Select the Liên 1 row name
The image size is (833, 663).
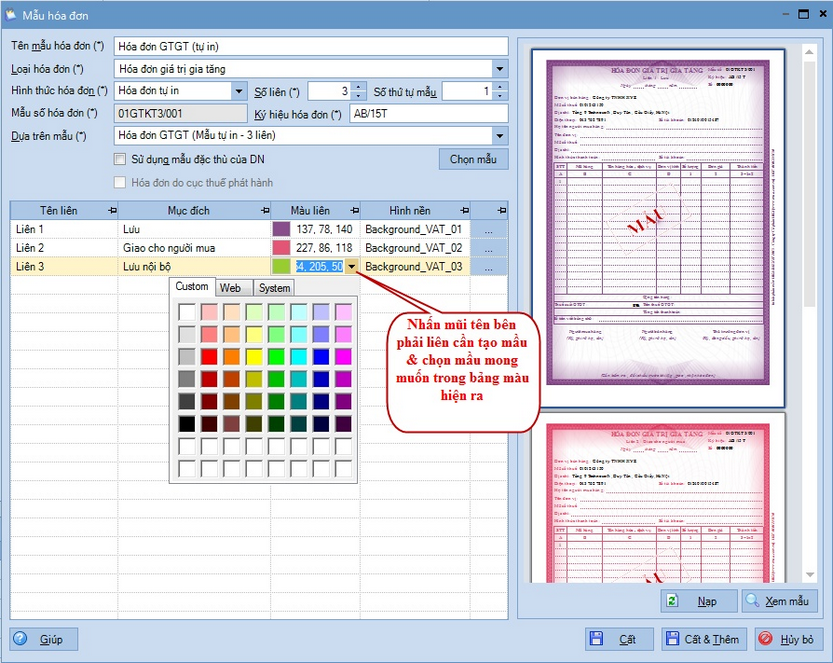click(30, 230)
